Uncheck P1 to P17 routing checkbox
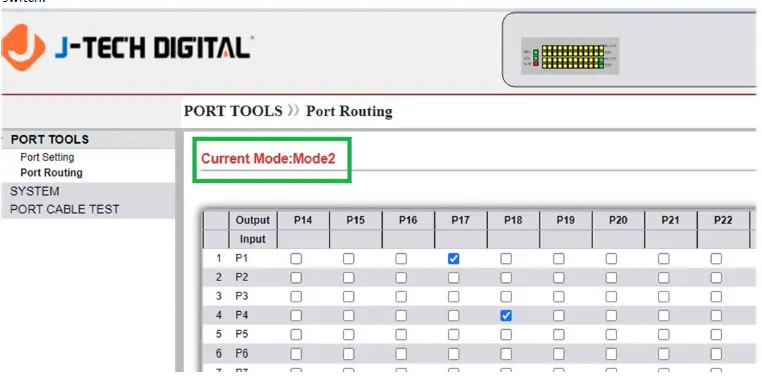Viewport: 762px width, 384px height. pos(453,259)
